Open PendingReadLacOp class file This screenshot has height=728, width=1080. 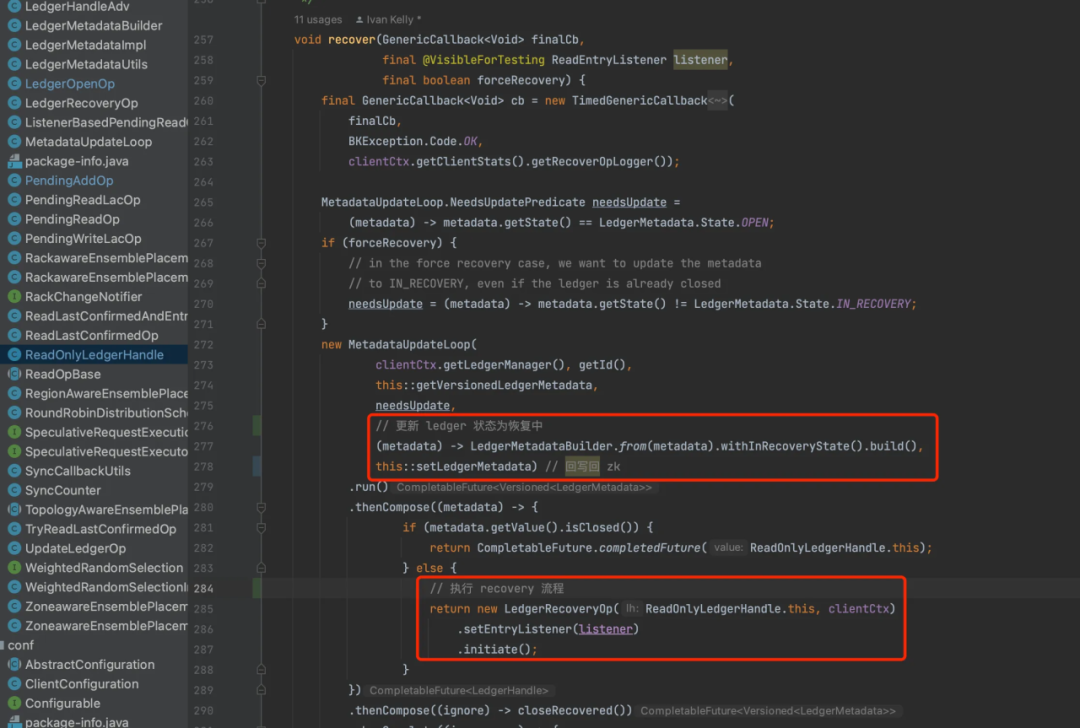(83, 199)
